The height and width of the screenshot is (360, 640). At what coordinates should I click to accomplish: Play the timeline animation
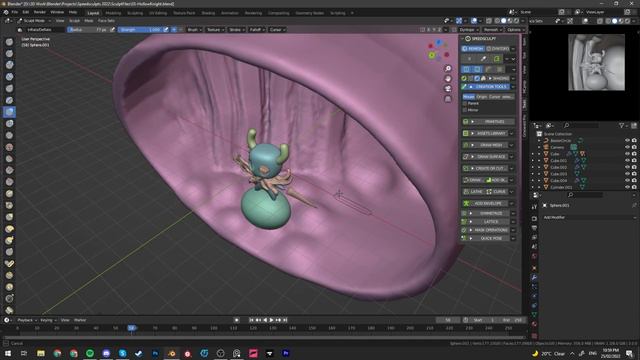coord(271,320)
